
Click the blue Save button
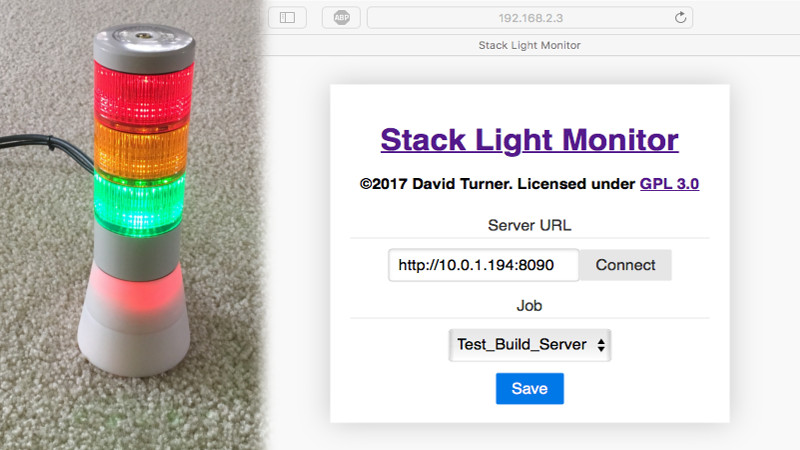click(529, 388)
